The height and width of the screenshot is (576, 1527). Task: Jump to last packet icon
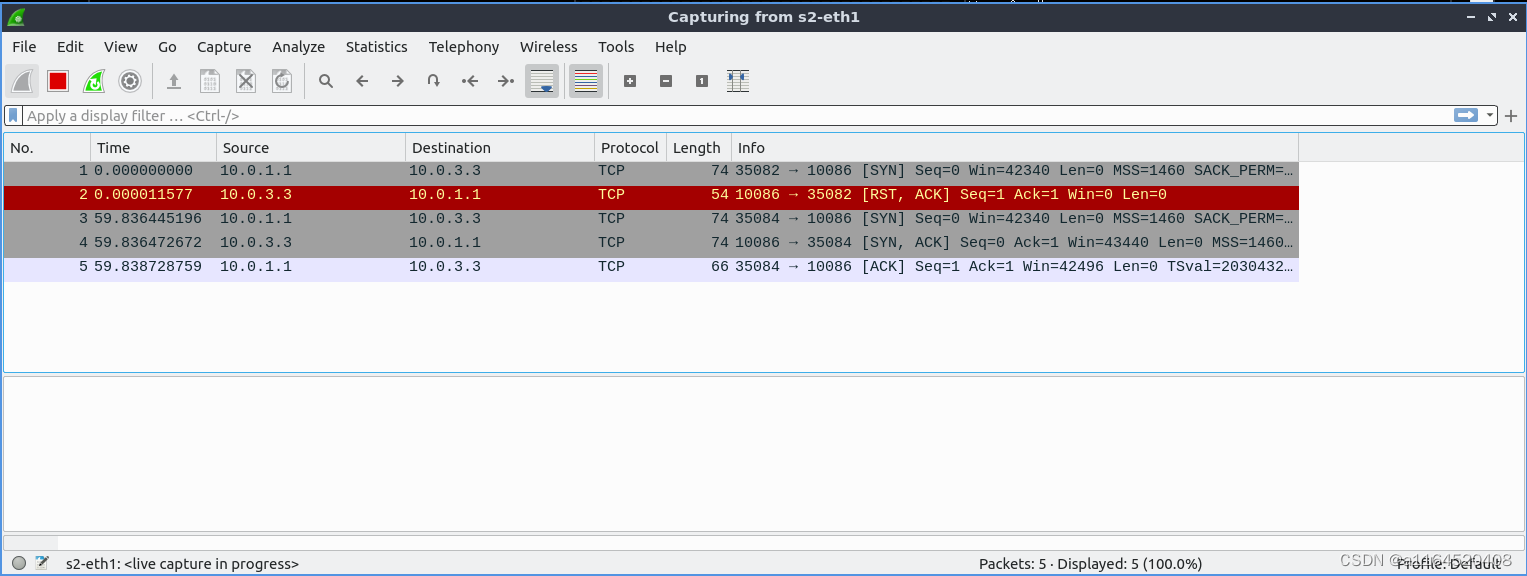coord(506,81)
